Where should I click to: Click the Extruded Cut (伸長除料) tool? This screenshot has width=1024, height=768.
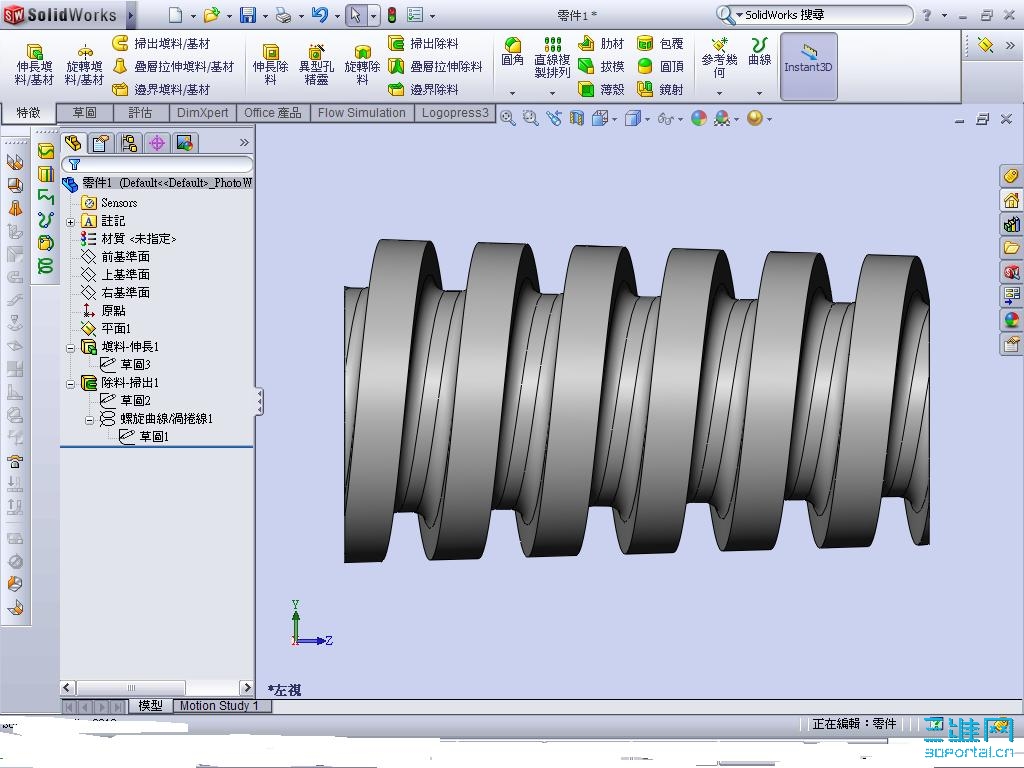(x=270, y=64)
